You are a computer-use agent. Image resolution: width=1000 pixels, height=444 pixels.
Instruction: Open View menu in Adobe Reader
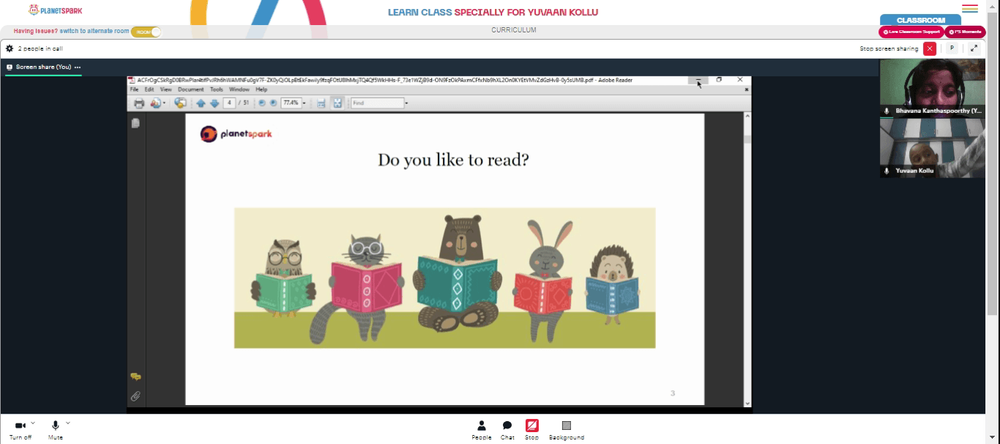pos(166,89)
